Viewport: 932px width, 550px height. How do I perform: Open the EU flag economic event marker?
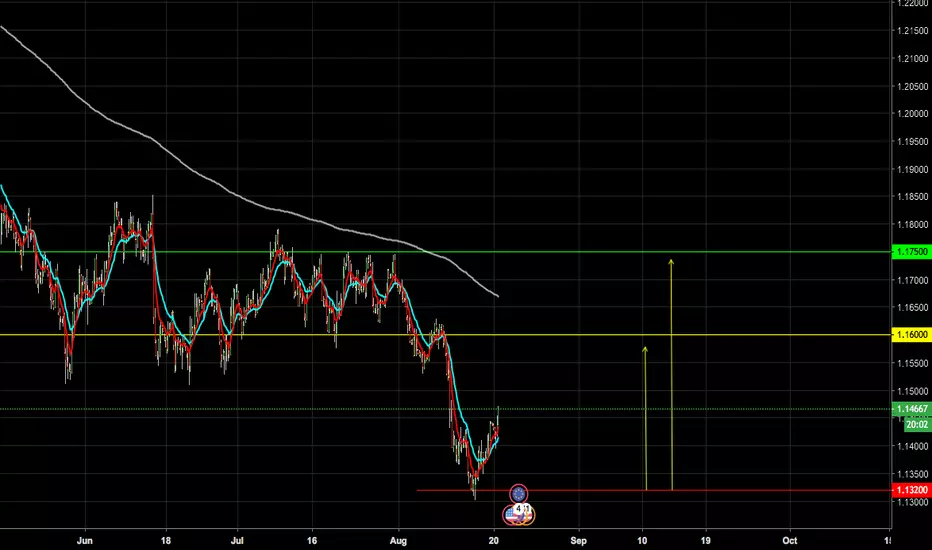[x=518, y=494]
